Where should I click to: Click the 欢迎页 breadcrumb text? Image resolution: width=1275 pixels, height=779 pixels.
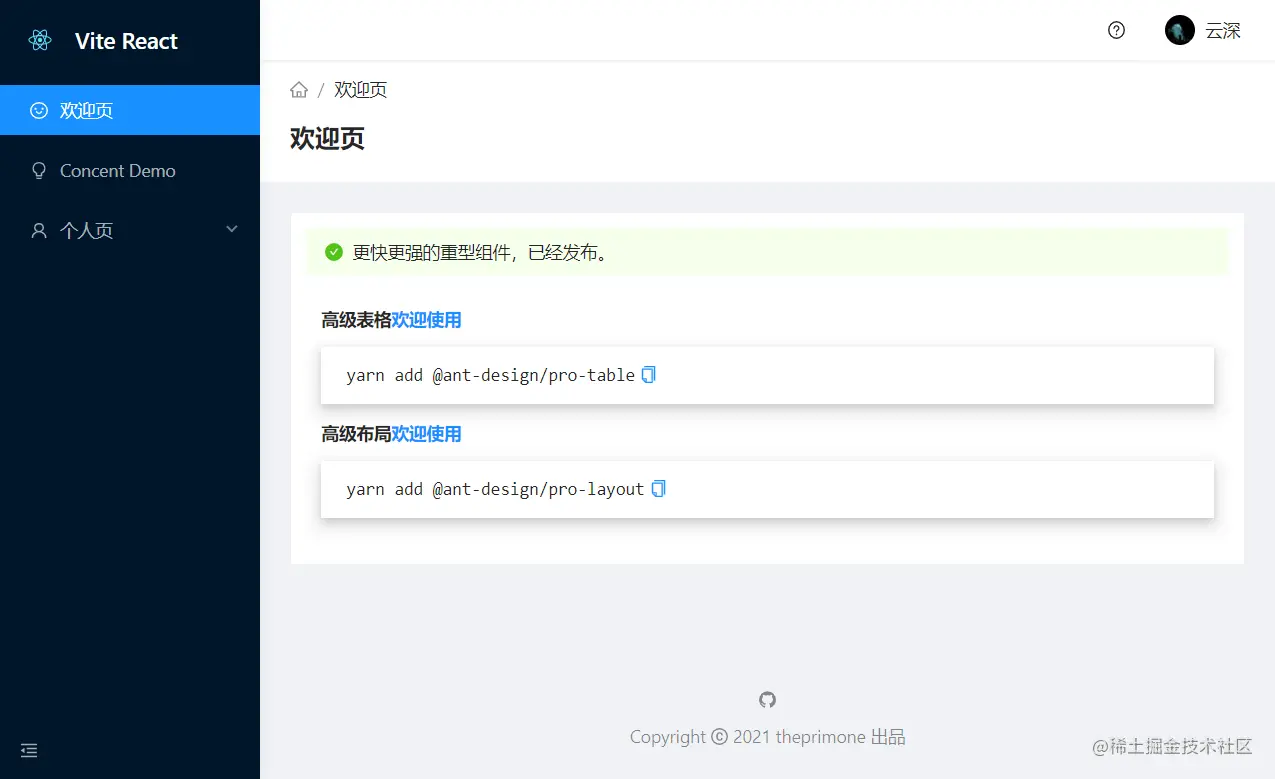tap(360, 90)
